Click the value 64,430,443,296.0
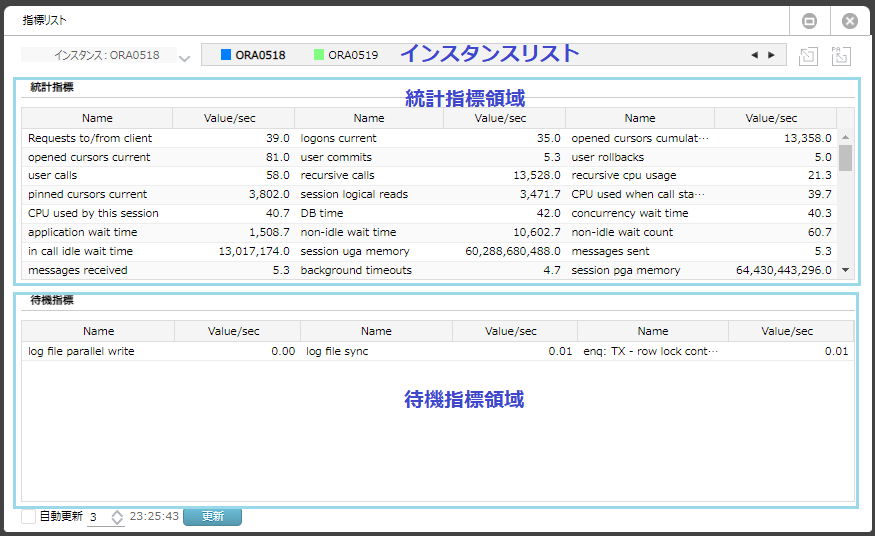 click(783, 270)
